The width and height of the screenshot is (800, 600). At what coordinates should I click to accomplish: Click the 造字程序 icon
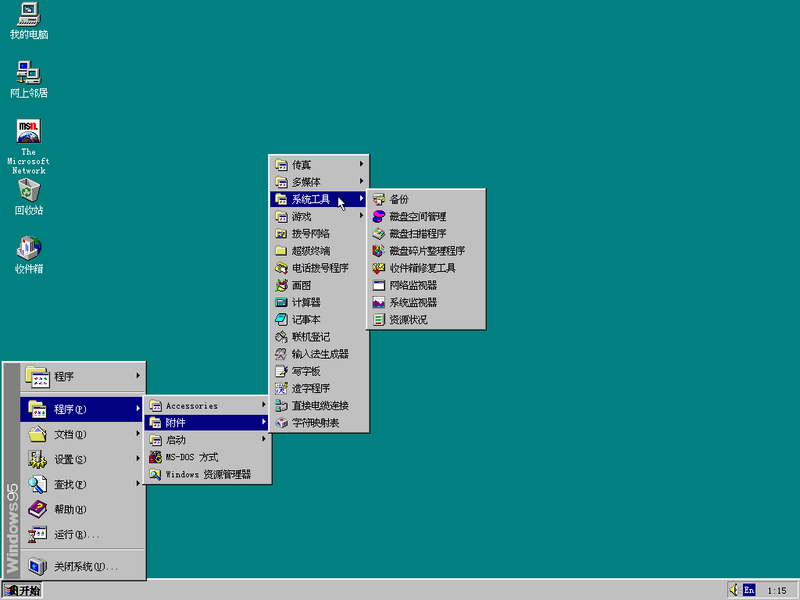[x=281, y=388]
